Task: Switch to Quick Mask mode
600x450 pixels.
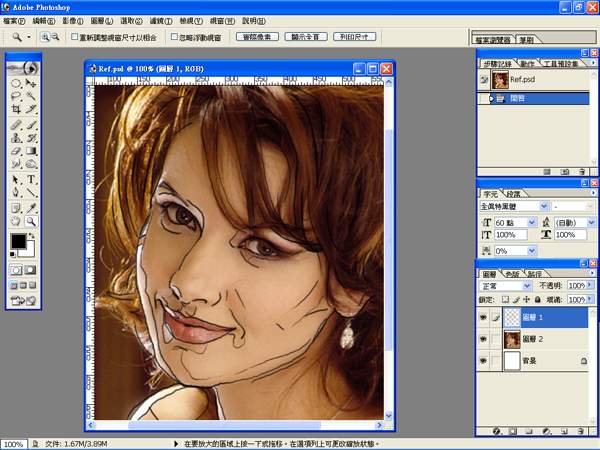Action: click(x=31, y=271)
